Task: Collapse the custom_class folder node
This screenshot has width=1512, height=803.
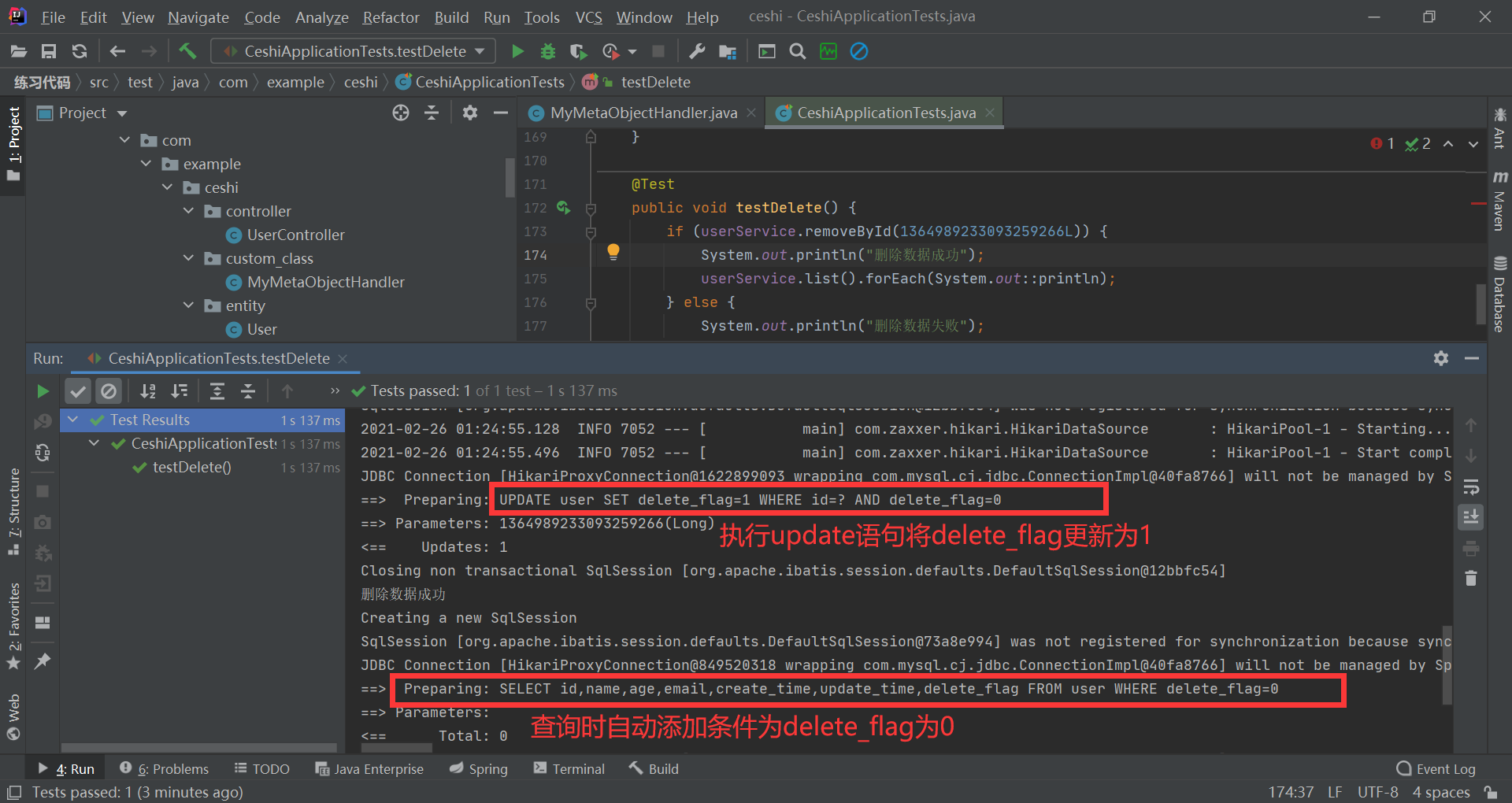Action: click(x=188, y=258)
